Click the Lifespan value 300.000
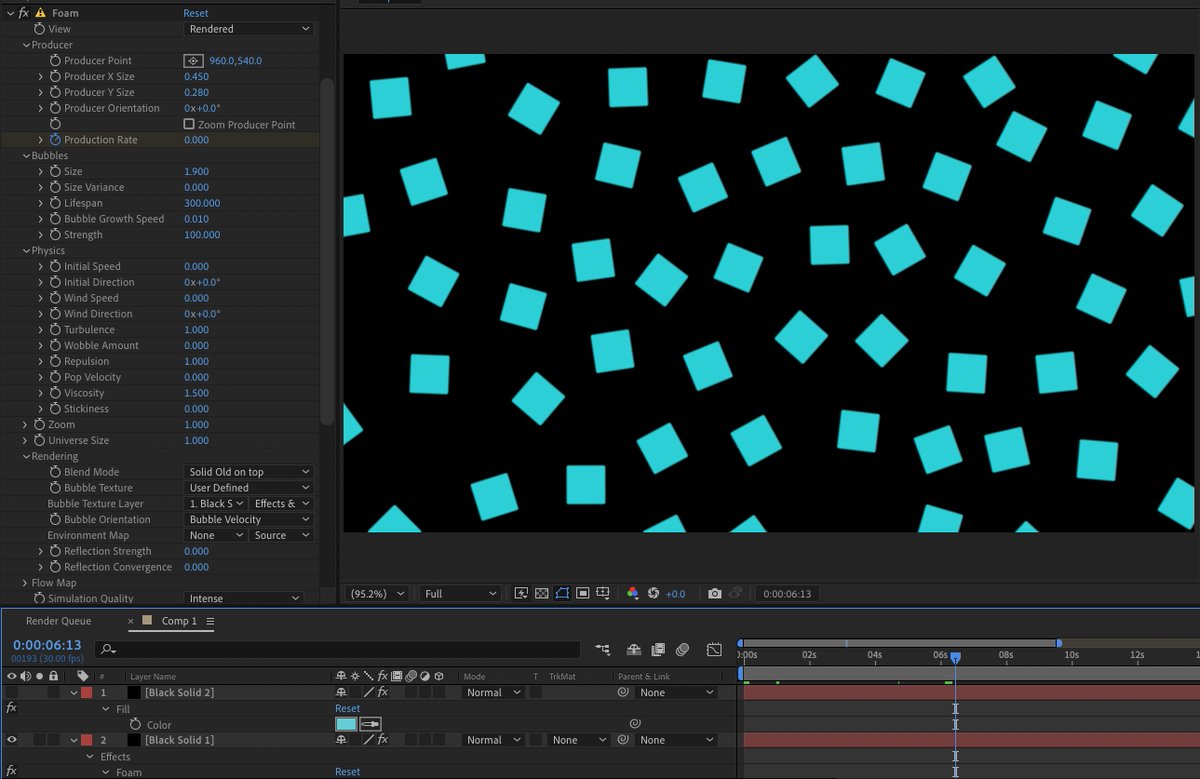This screenshot has width=1200, height=779. 202,203
